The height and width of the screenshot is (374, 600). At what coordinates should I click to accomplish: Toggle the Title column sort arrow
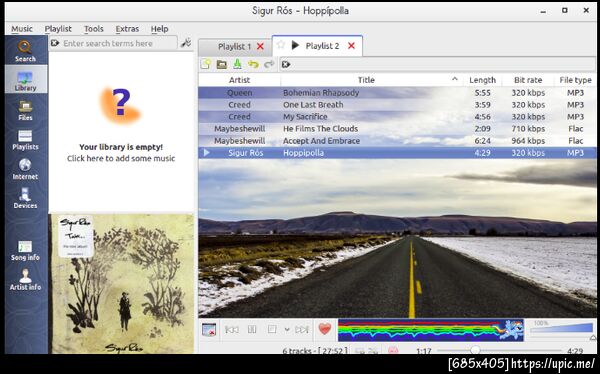(x=455, y=79)
